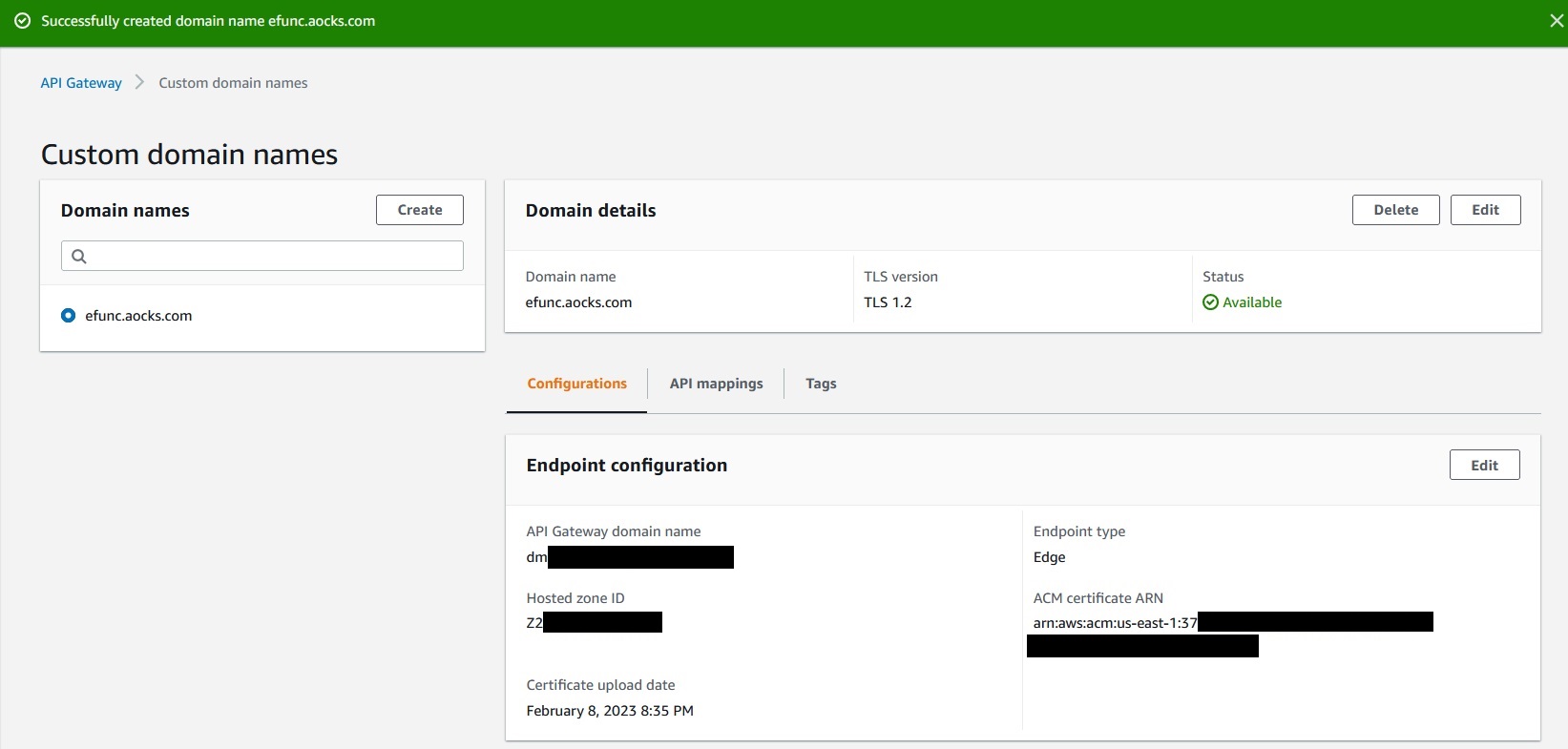
Task: Click the TLS 1.2 value
Action: (888, 302)
